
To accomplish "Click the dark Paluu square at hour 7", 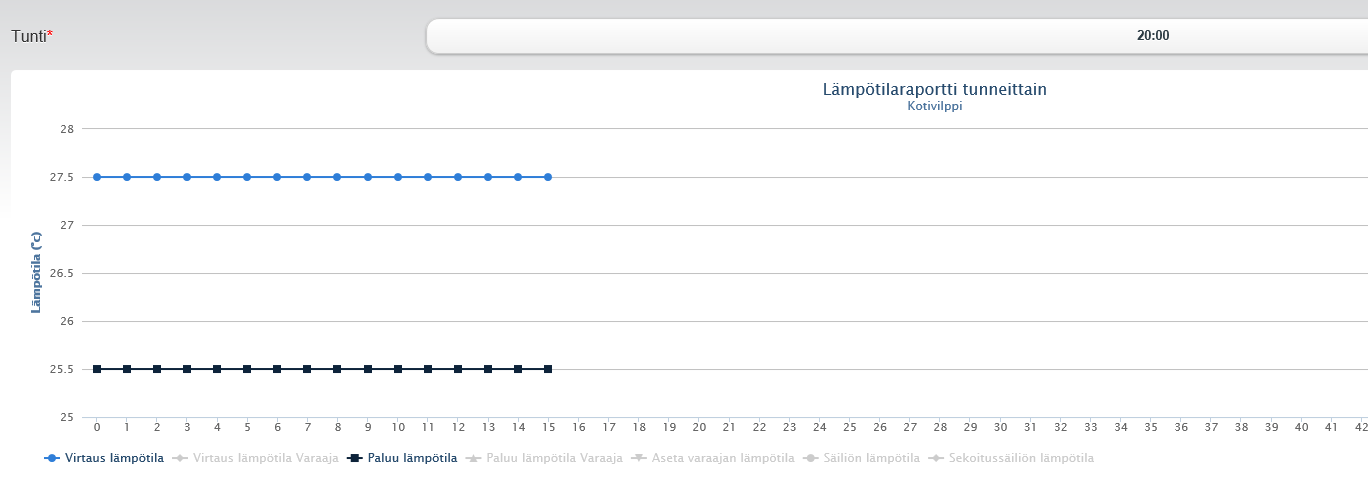I will (x=307, y=369).
